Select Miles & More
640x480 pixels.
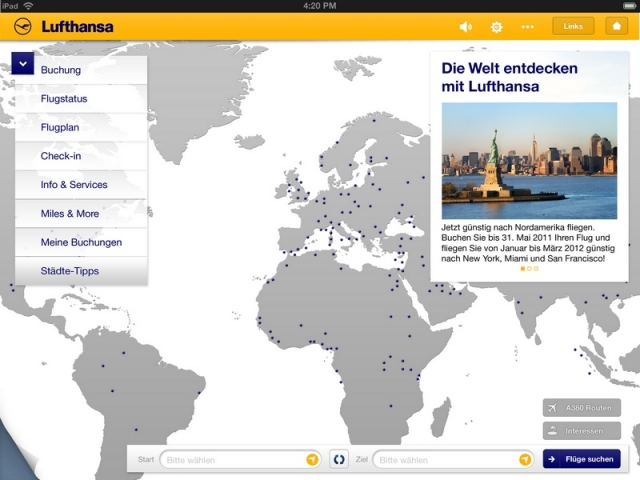[81, 213]
